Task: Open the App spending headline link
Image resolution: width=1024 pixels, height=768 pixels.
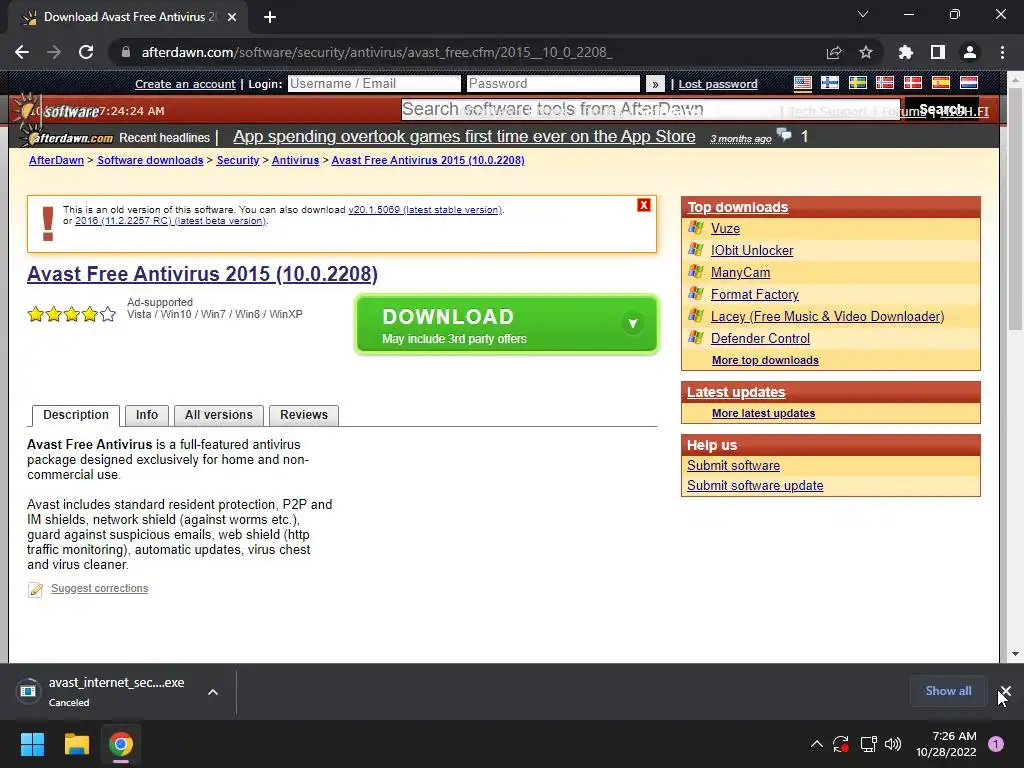Action: (x=464, y=136)
